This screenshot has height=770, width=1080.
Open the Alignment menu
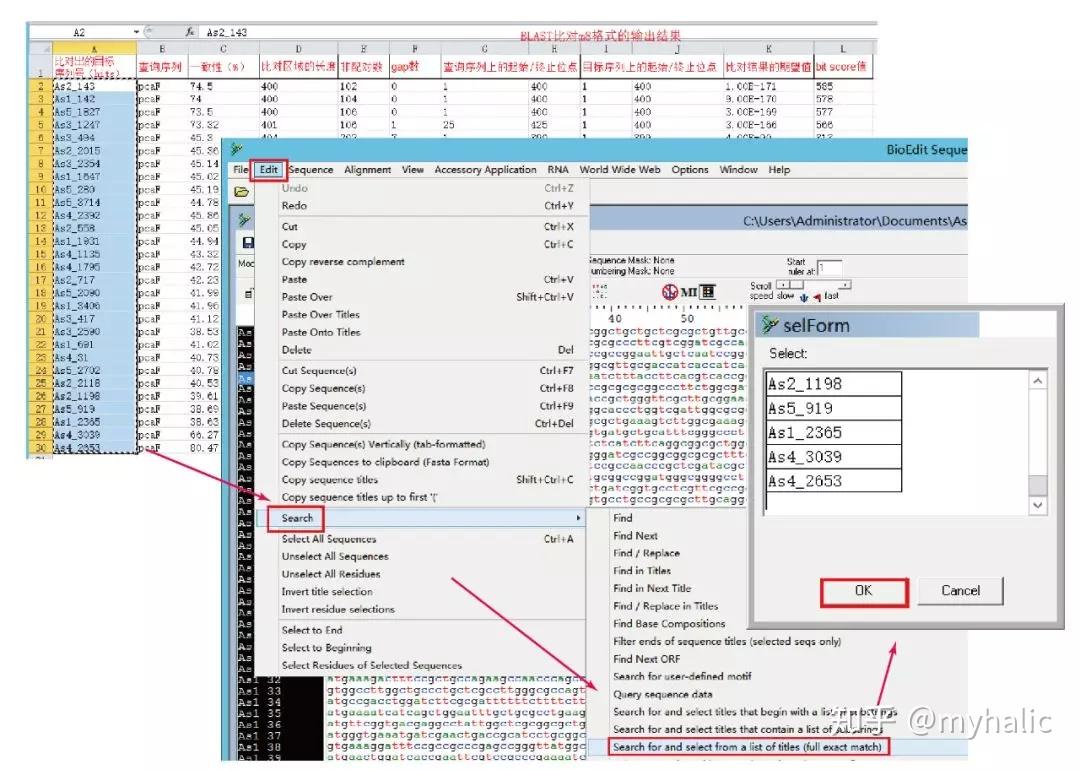tap(367, 169)
